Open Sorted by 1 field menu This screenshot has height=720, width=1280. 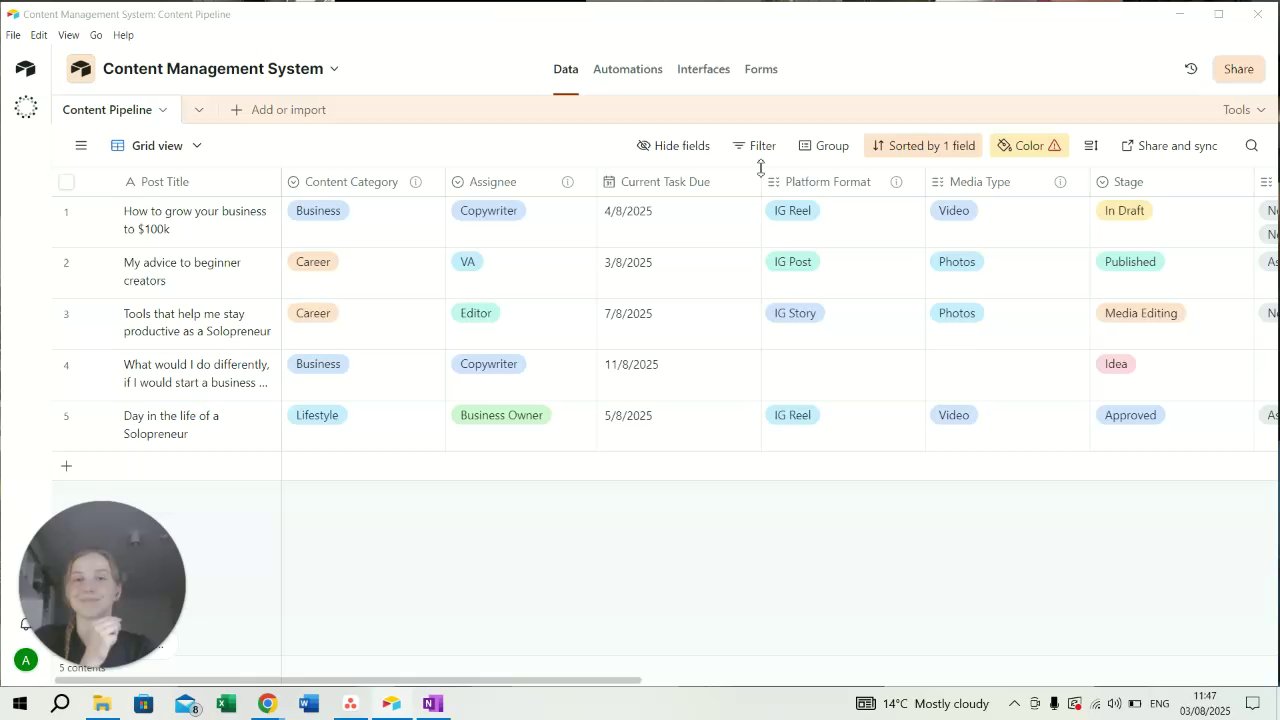click(x=923, y=146)
